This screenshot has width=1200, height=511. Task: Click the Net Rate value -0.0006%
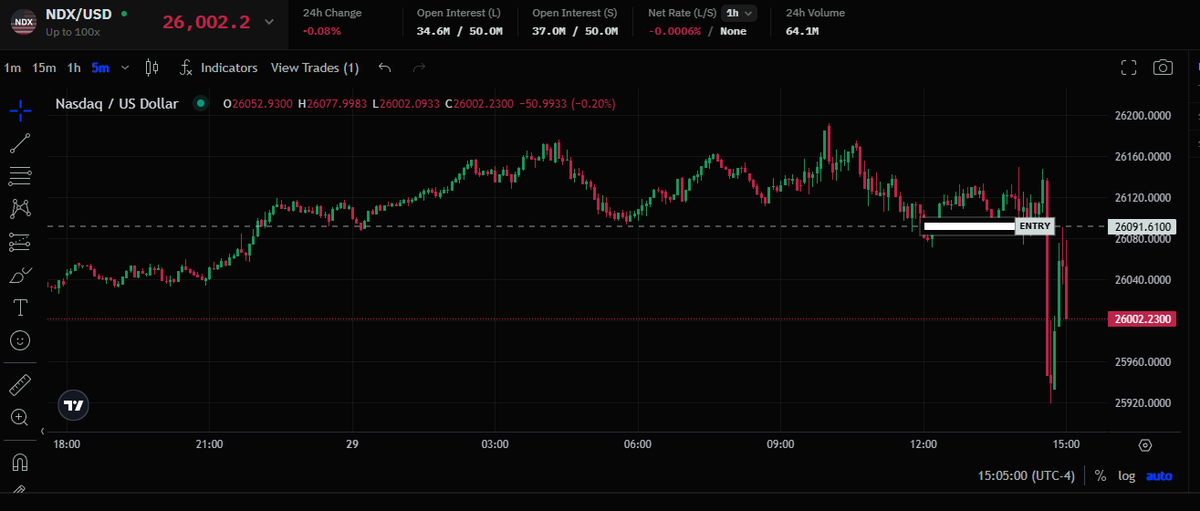click(675, 31)
